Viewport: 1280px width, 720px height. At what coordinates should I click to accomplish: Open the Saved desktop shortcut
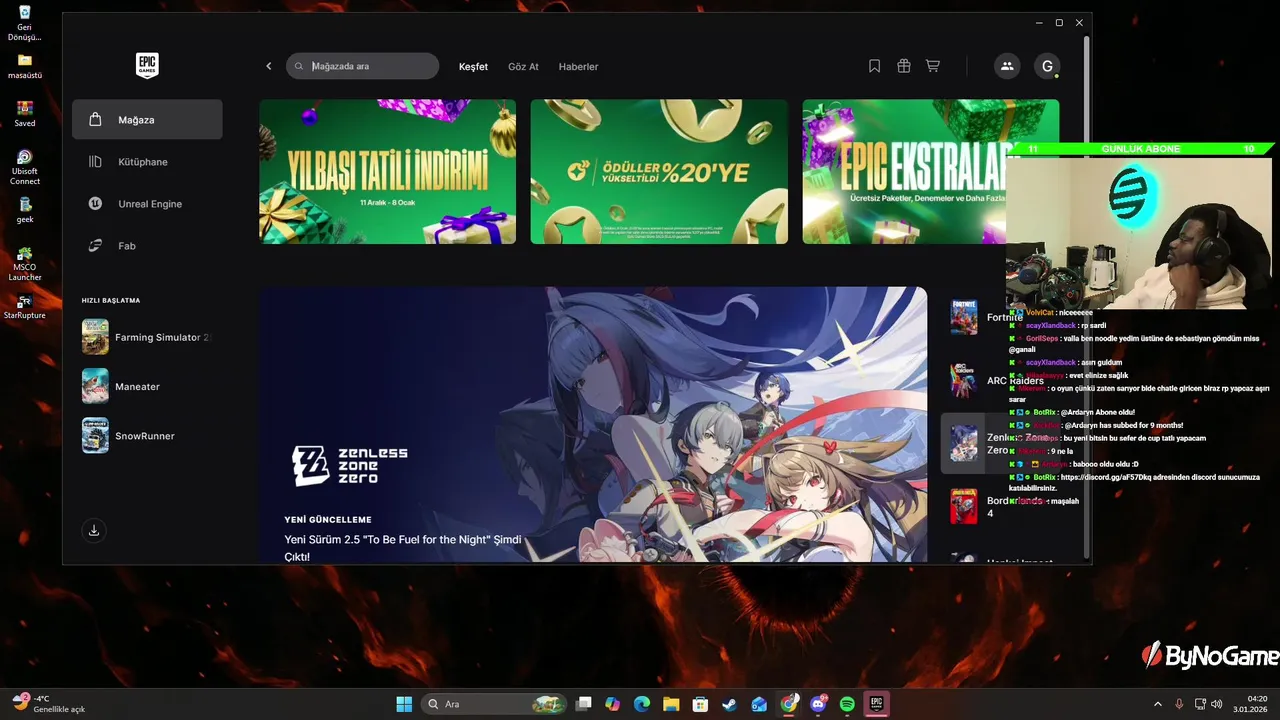pos(25,113)
